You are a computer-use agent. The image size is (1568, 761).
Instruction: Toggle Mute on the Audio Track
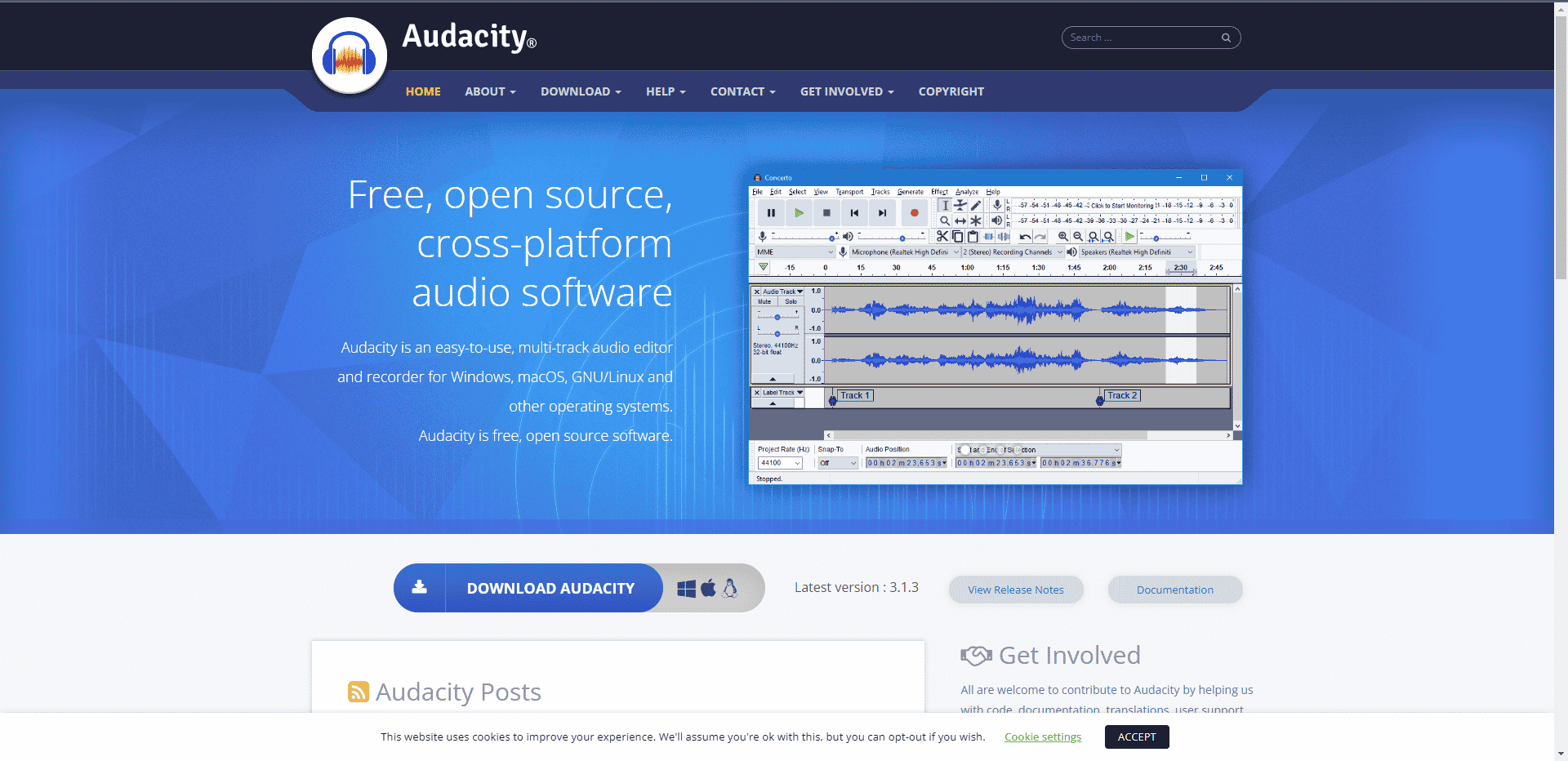click(764, 301)
